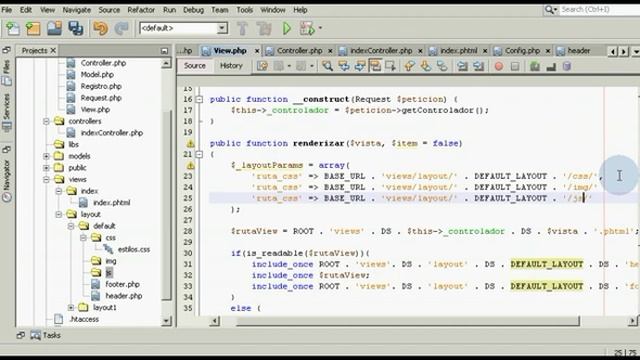Click the Open Project toolbar icon
Image resolution: width=640 pixels, height=360 pixels.
click(x=54, y=28)
